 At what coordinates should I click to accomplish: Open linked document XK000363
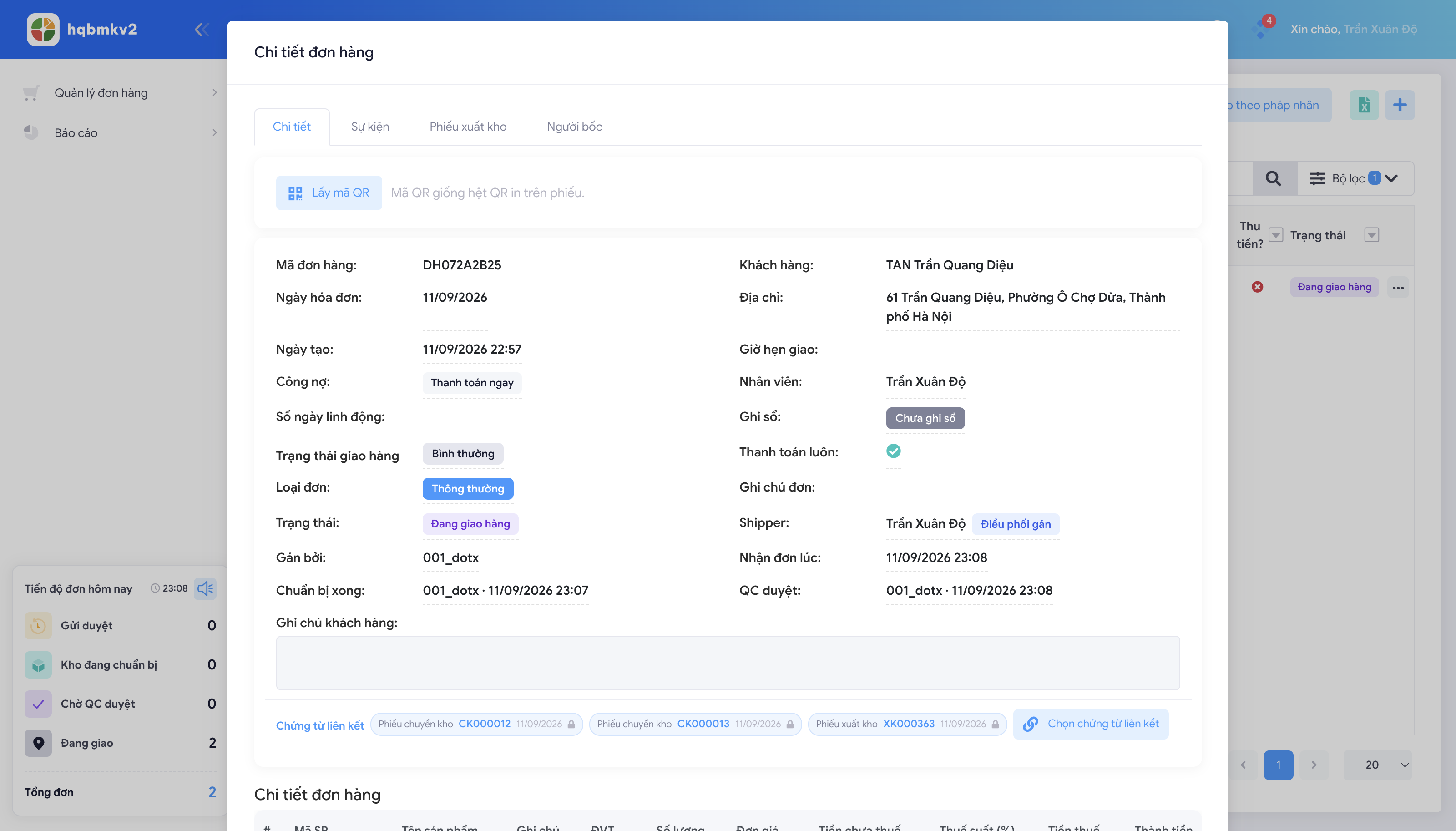pyautogui.click(x=909, y=724)
